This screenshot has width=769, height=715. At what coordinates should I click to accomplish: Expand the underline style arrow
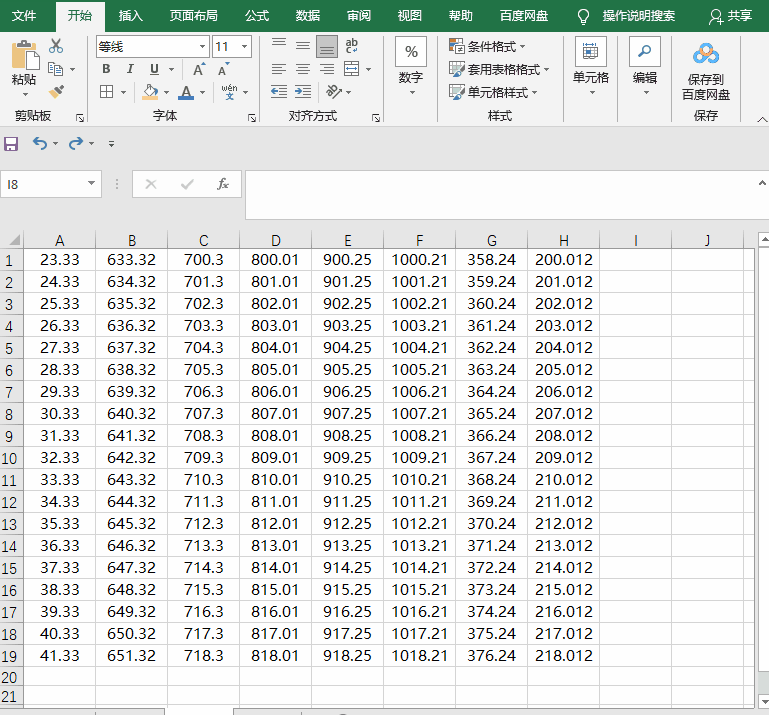click(x=171, y=69)
